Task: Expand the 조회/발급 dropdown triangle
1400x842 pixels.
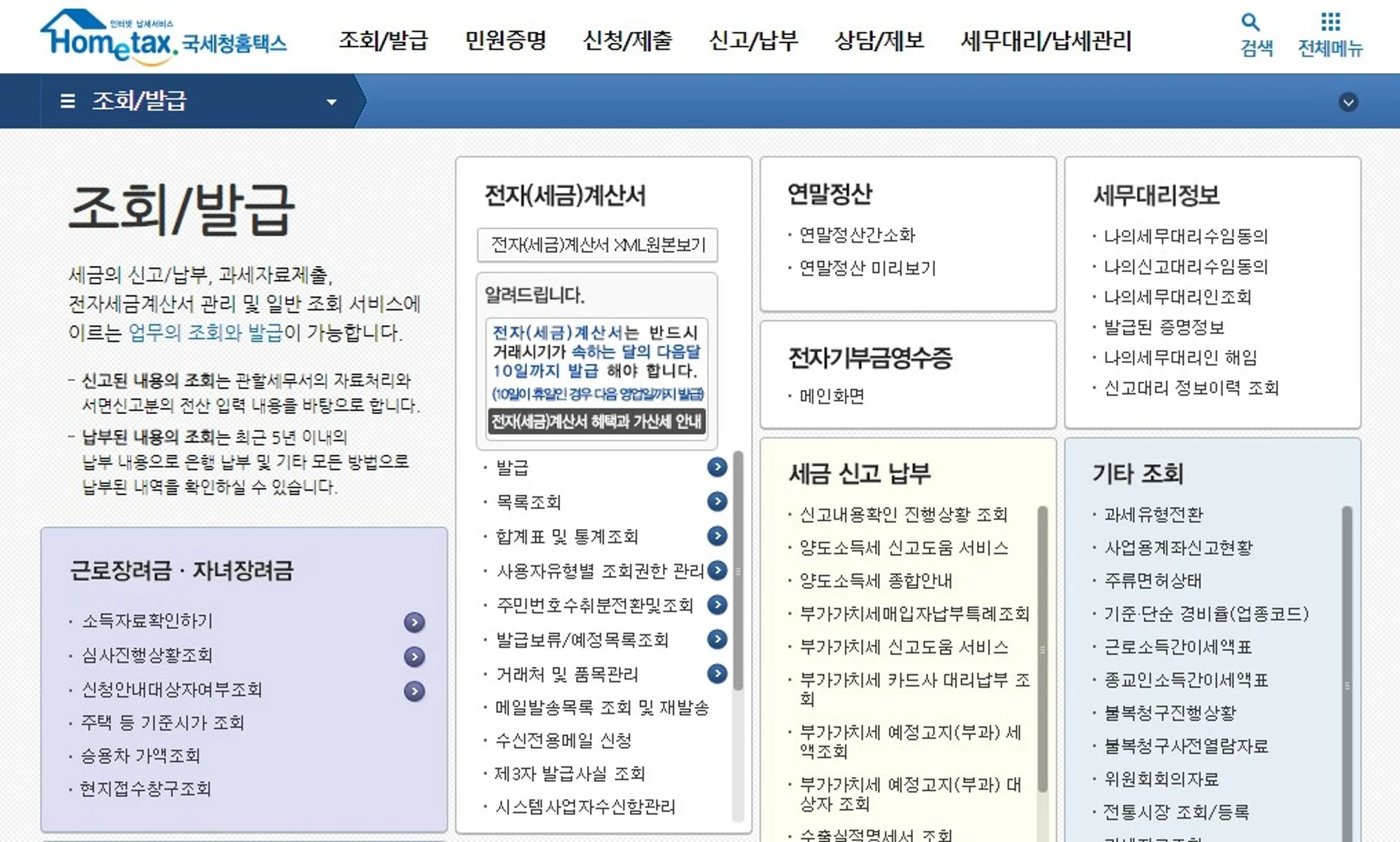Action: [332, 101]
